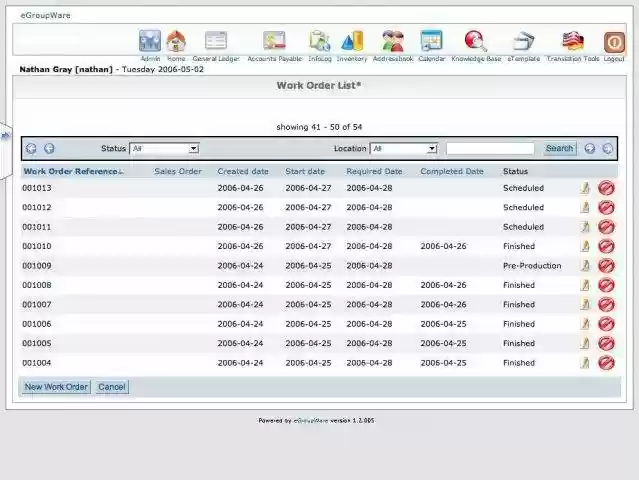Go to next page of results
639x480 pixels.
pos(590,148)
